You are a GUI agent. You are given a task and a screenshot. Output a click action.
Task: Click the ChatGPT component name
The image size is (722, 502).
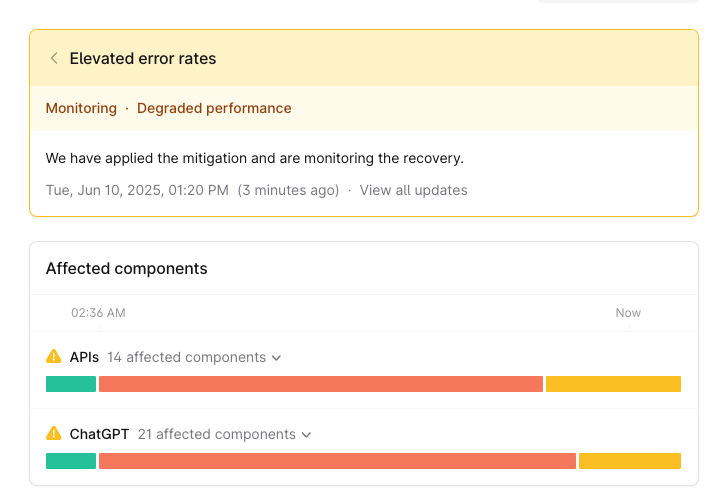(99, 434)
